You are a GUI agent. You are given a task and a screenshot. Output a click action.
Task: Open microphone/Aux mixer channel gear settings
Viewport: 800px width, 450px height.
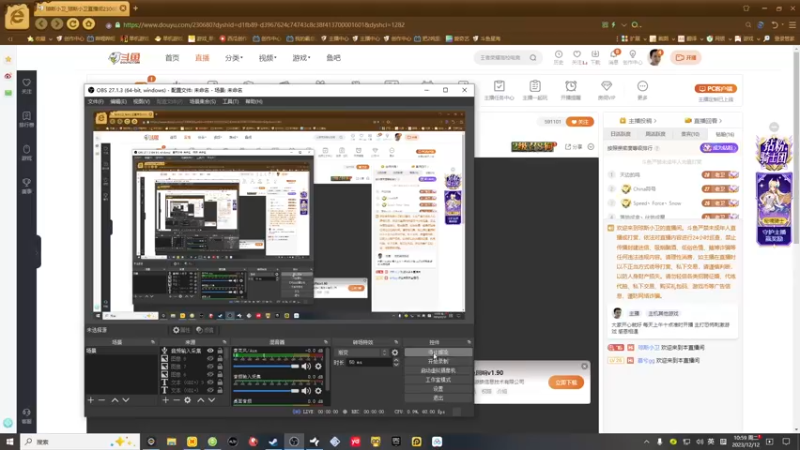tap(318, 366)
